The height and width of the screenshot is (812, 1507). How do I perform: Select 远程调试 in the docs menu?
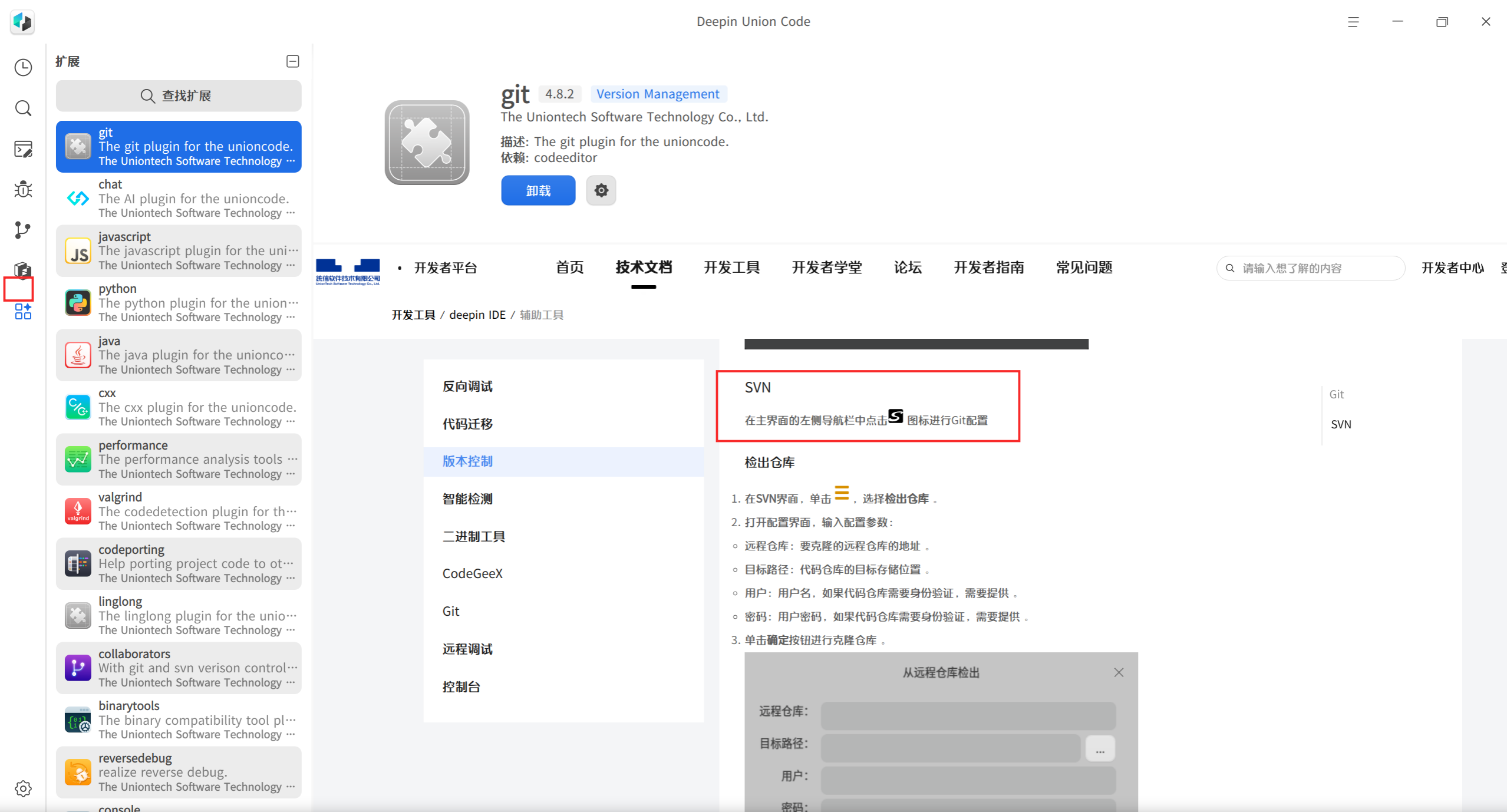pyautogui.click(x=467, y=649)
